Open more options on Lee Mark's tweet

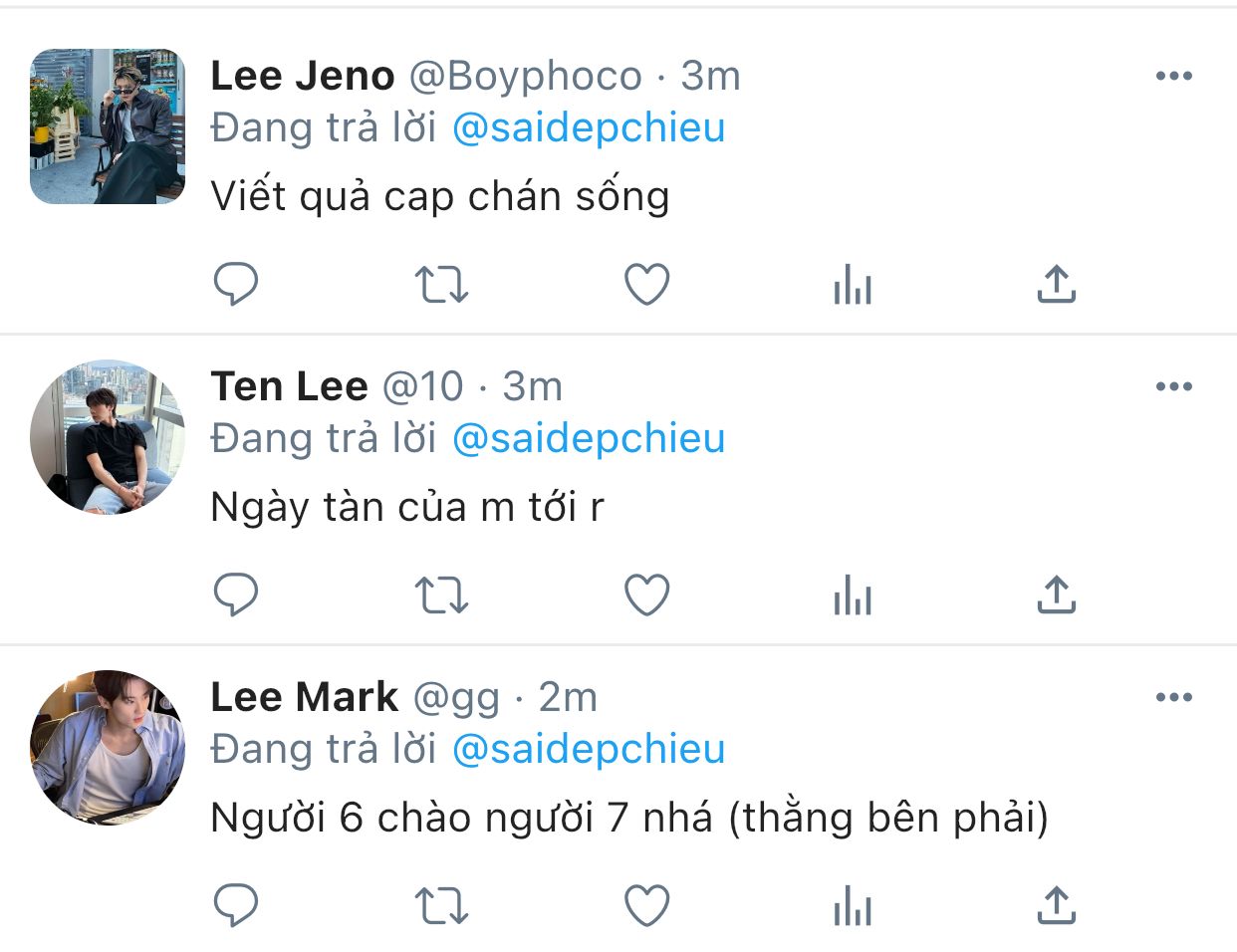1174,697
